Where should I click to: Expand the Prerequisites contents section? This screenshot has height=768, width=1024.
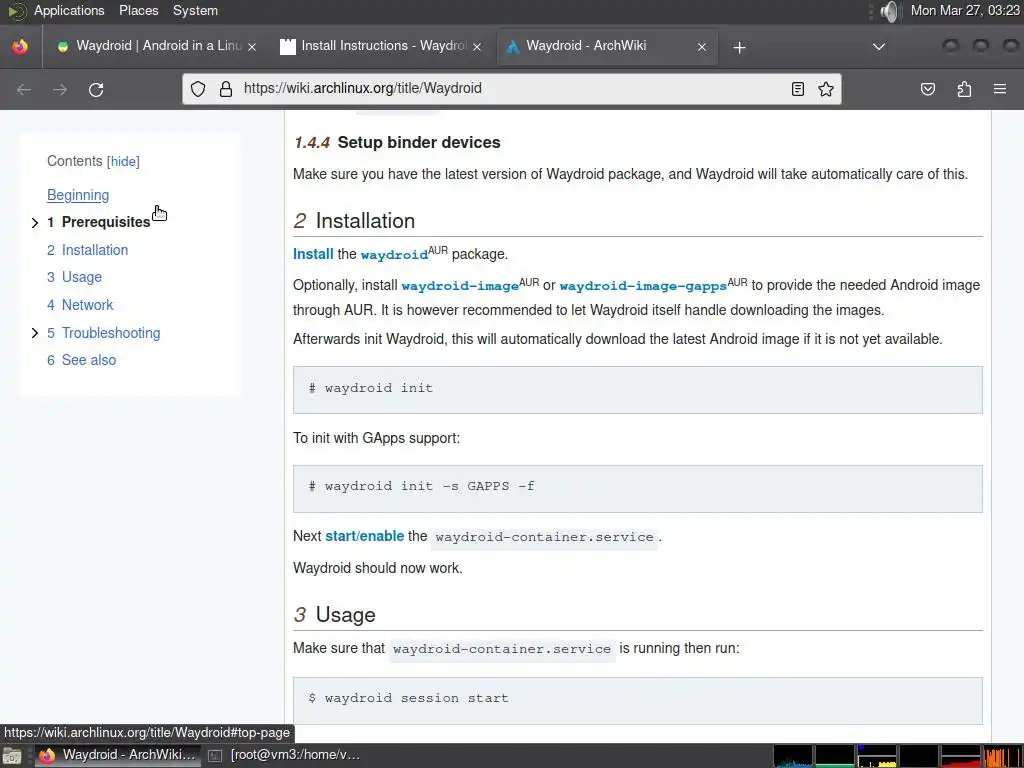[35, 223]
